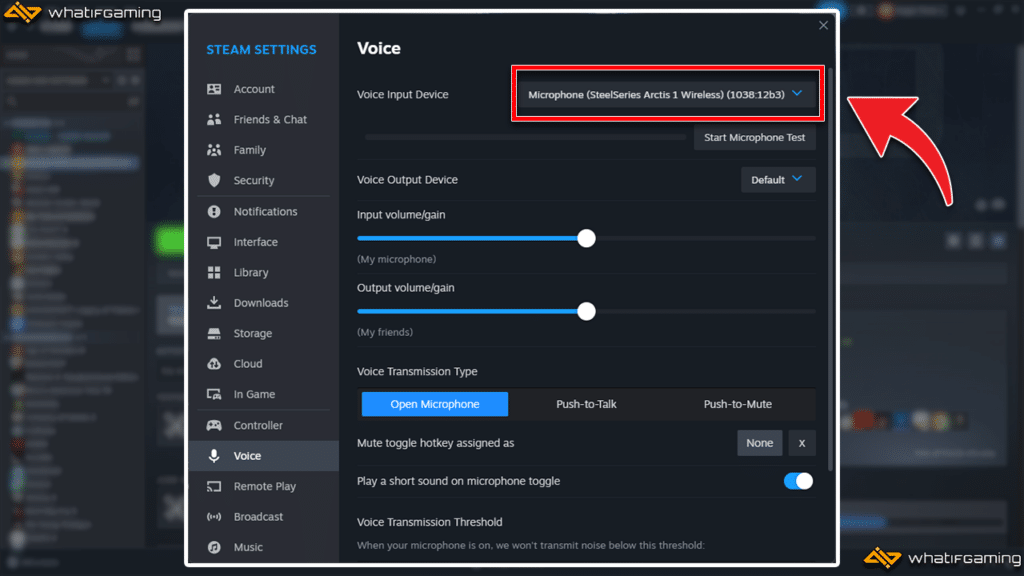Switch to Security settings
This screenshot has width=1024, height=576.
click(x=264, y=180)
